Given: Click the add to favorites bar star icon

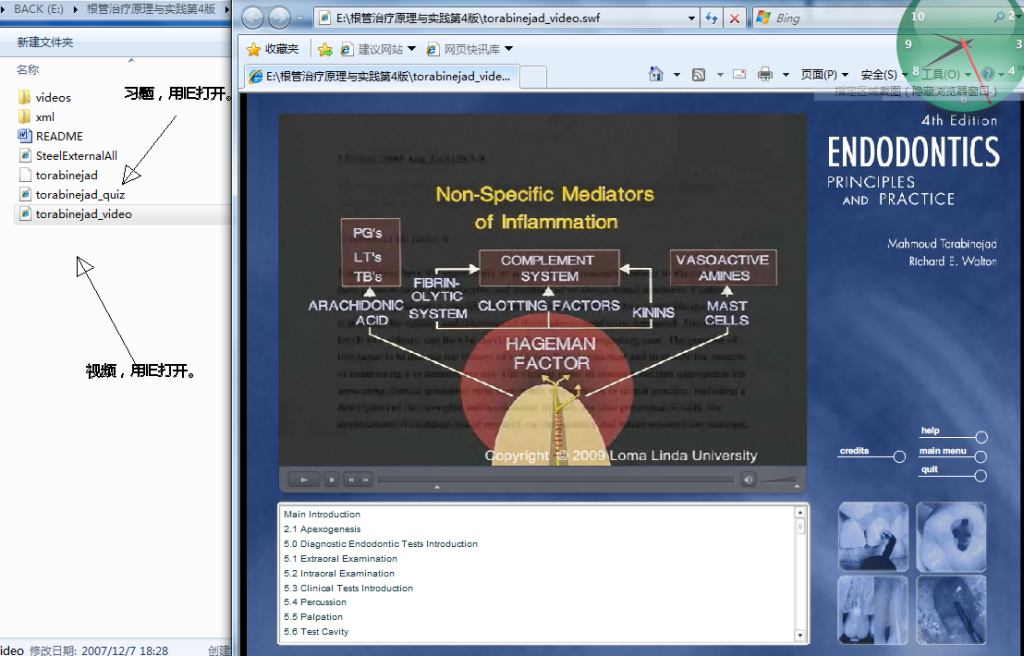Looking at the screenshot, I should pyautogui.click(x=325, y=49).
